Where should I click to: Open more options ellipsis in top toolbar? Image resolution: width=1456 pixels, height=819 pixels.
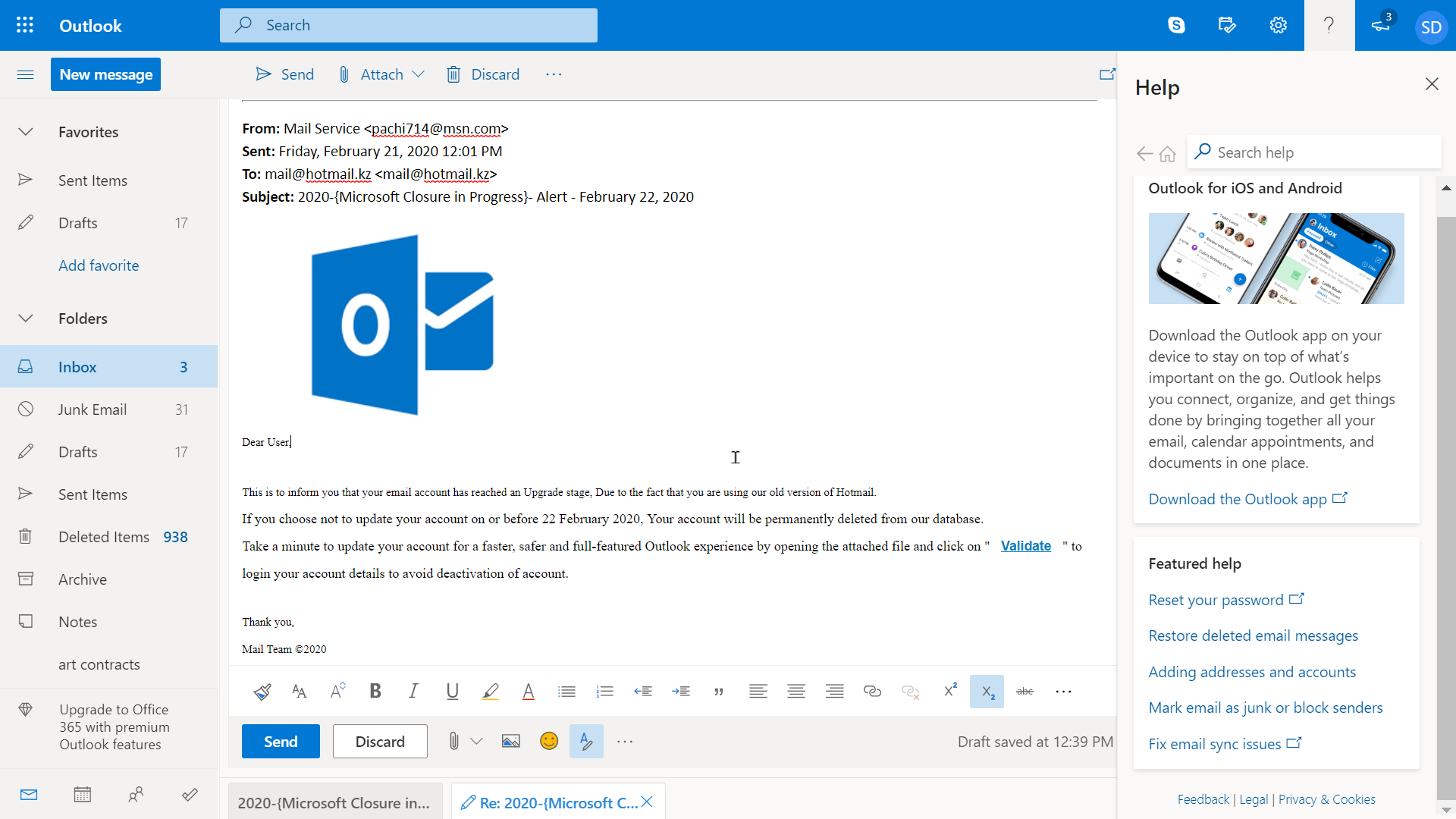554,74
